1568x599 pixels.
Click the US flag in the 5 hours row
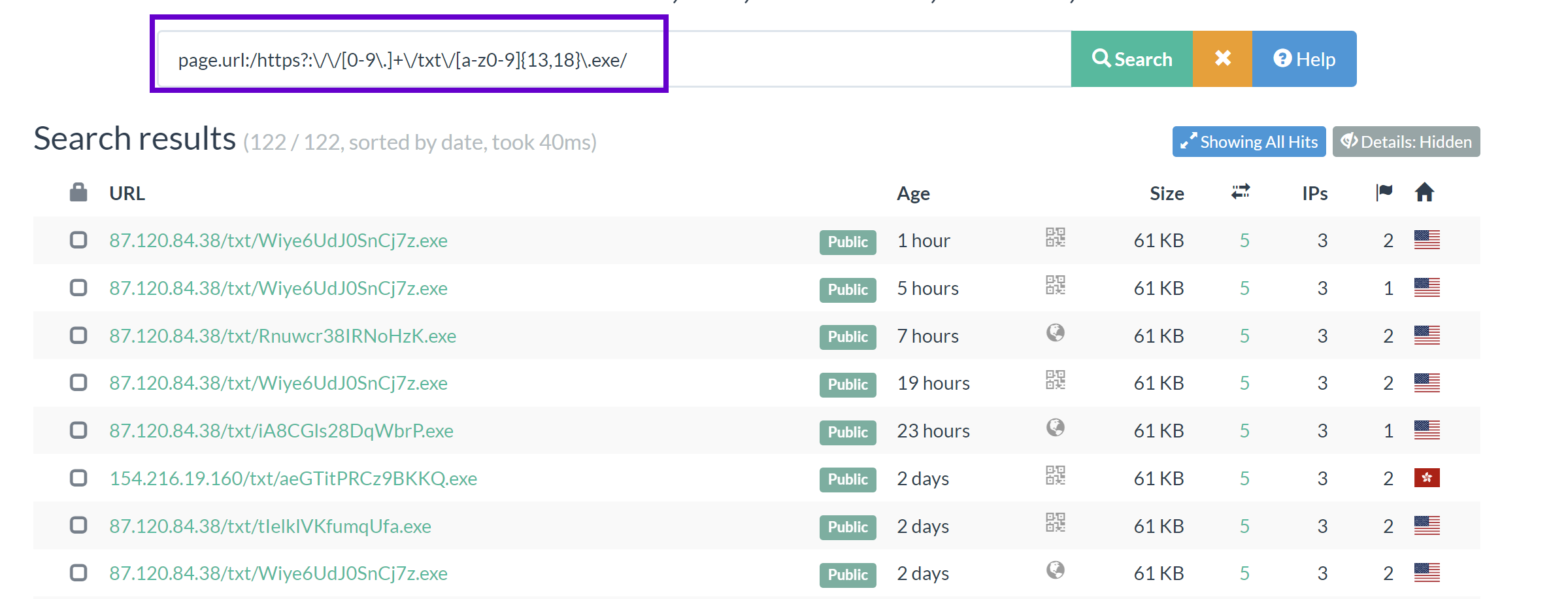tap(1427, 288)
